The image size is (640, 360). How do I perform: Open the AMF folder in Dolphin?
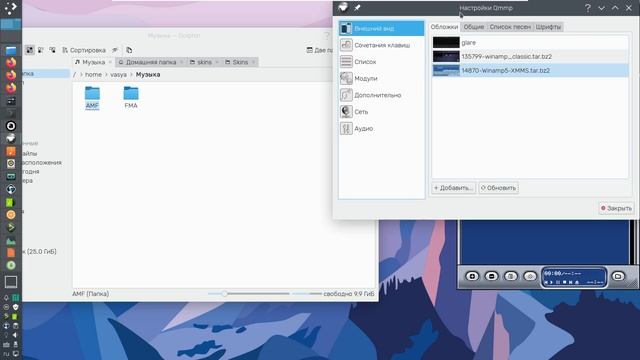pos(92,97)
